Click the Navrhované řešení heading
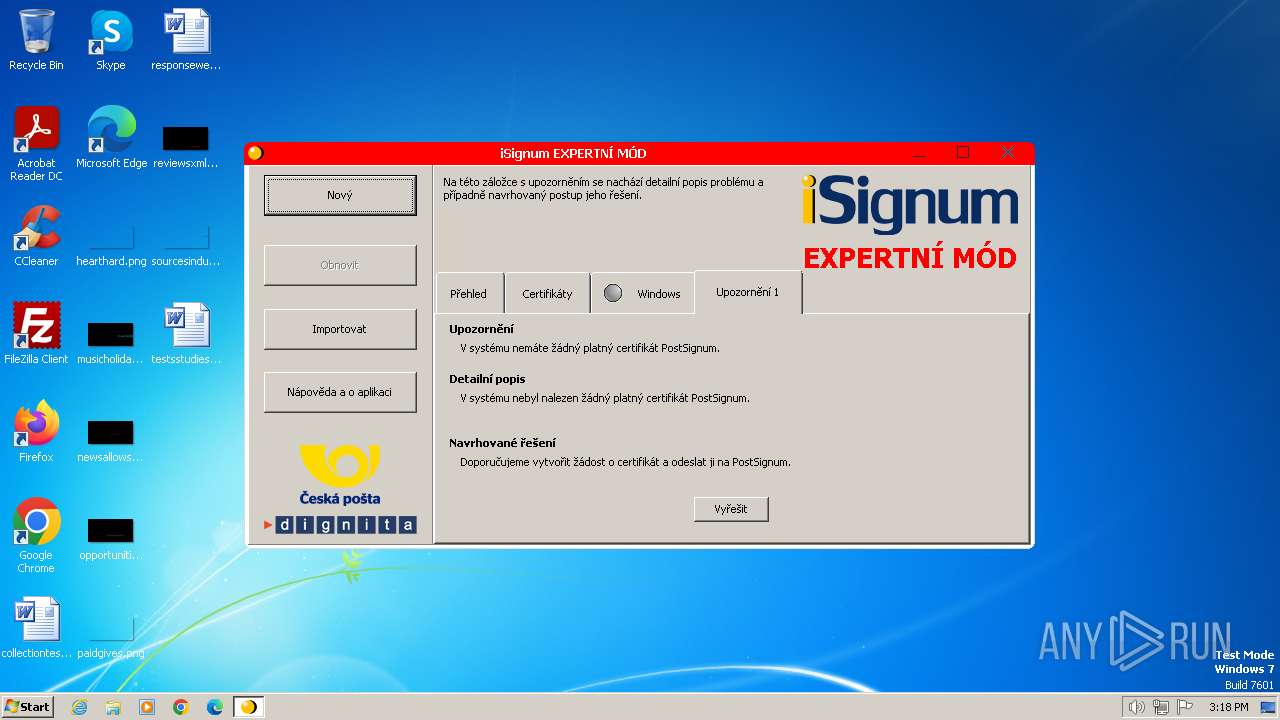Image resolution: width=1280 pixels, height=720 pixels. [x=502, y=442]
